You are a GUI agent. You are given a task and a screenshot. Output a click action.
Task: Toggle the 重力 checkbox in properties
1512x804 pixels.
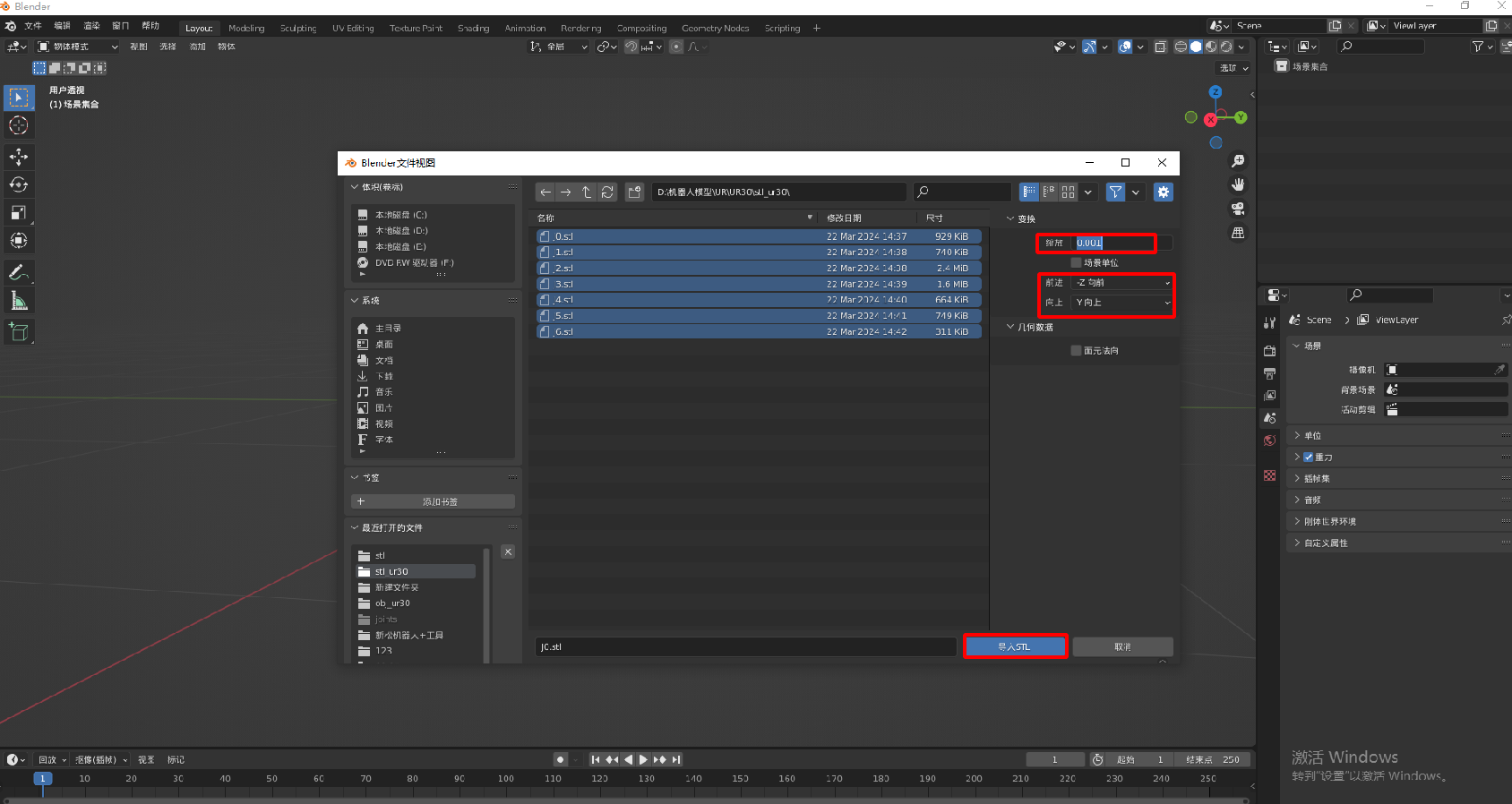tap(1308, 457)
